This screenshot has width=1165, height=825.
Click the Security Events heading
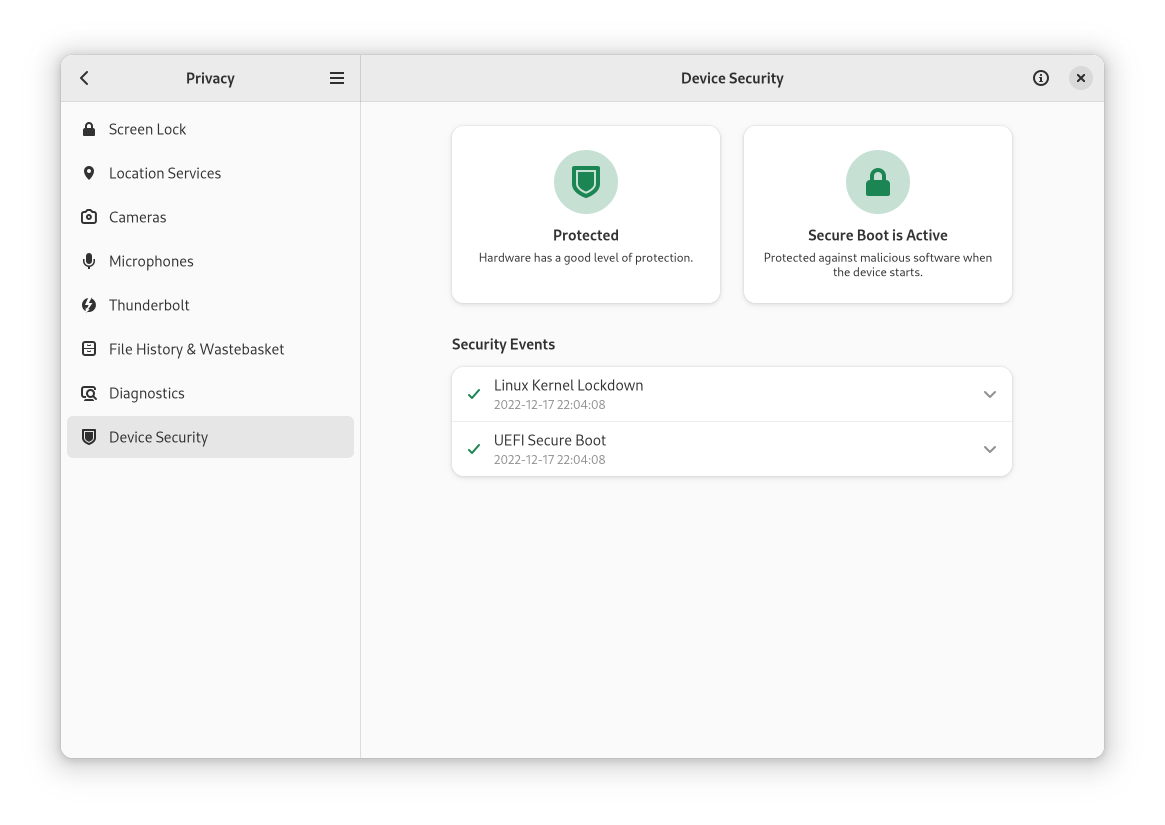tap(504, 344)
